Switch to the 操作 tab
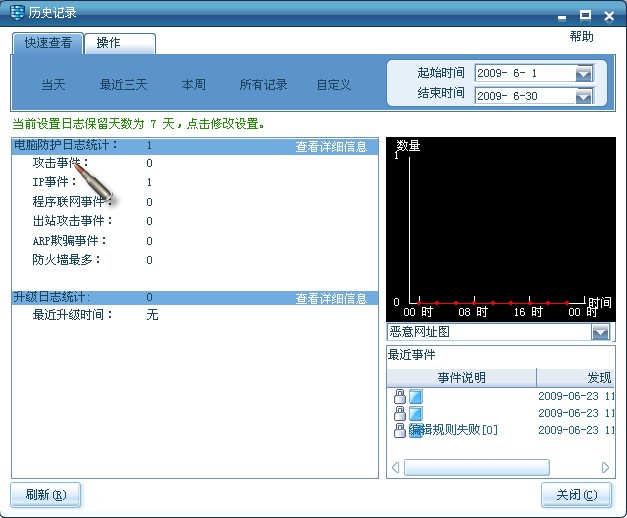Screen dimensions: 627x518 120,43
